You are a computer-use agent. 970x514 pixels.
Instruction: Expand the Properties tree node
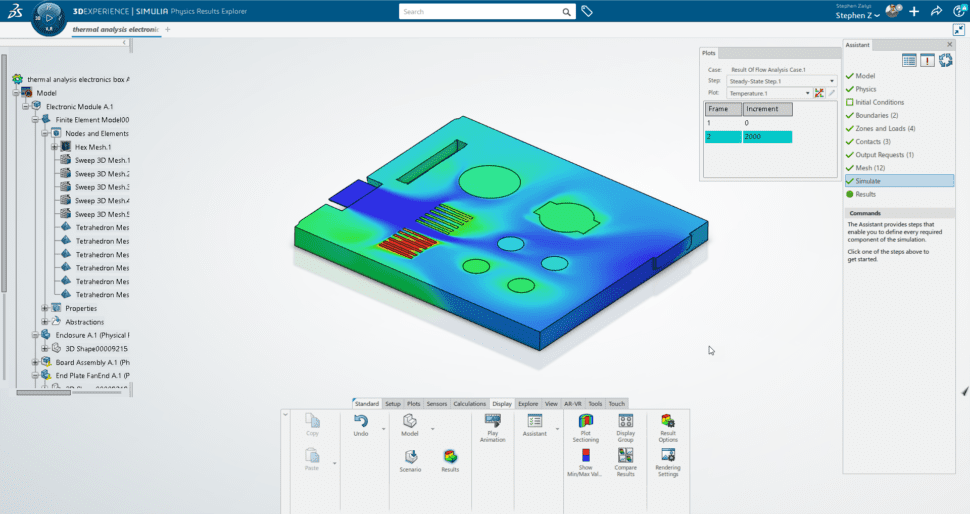(x=45, y=308)
